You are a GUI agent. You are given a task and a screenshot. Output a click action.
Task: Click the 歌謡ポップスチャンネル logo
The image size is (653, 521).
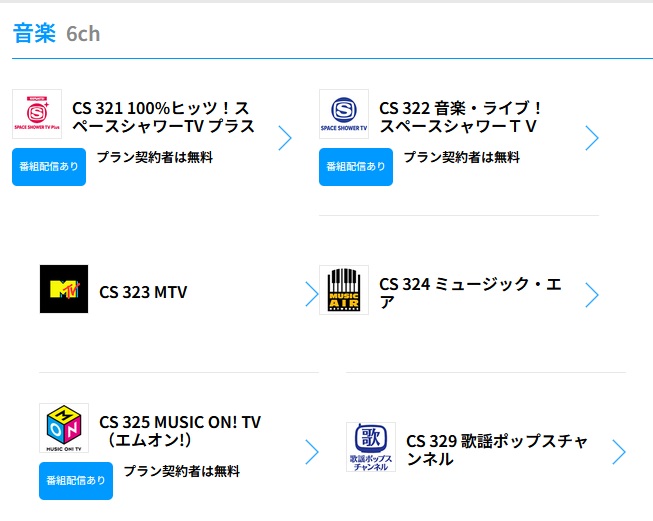(371, 447)
